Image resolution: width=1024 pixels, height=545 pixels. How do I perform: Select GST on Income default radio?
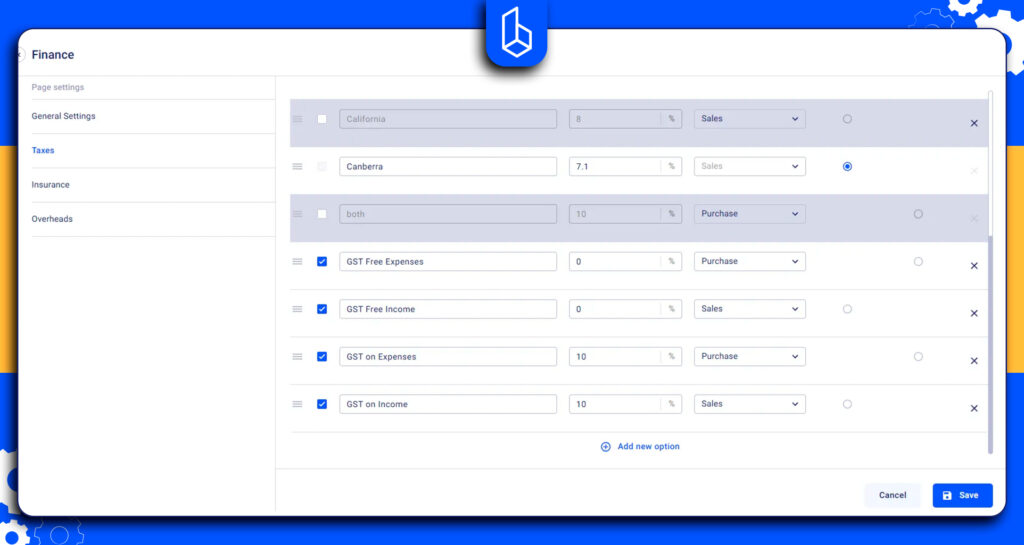[847, 405]
